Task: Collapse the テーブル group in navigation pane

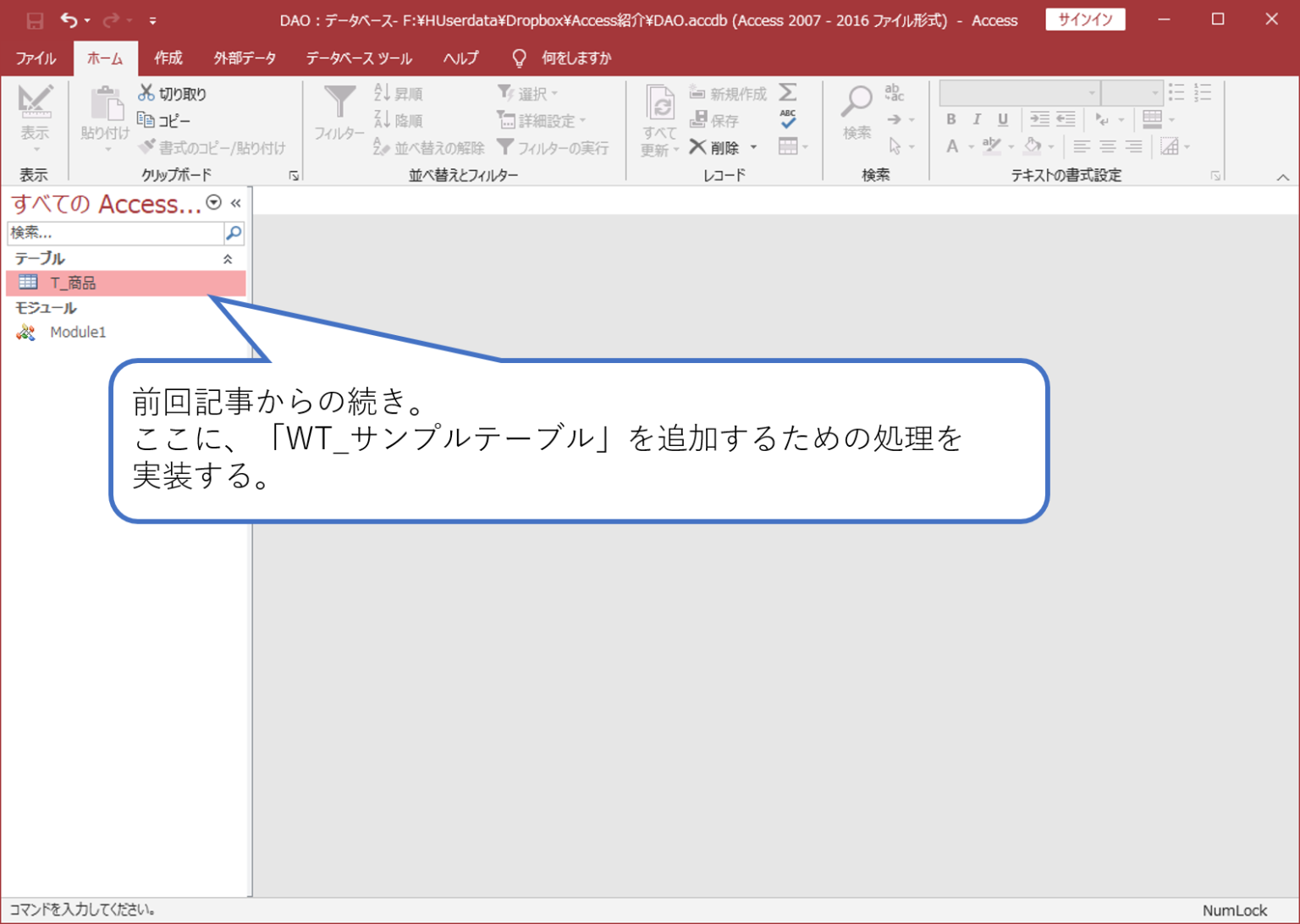Action: 227,258
